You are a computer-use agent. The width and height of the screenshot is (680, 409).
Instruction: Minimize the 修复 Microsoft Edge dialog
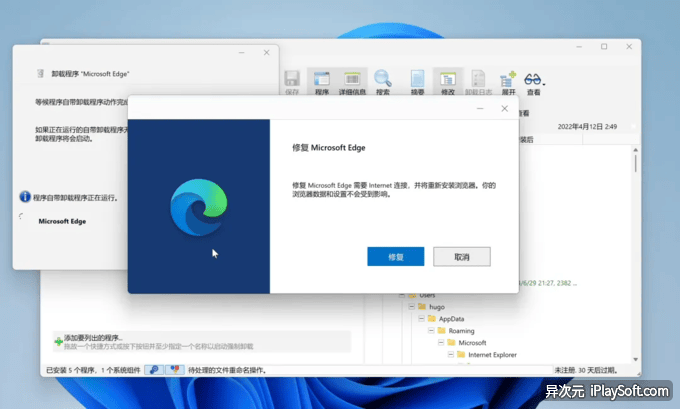(x=480, y=108)
